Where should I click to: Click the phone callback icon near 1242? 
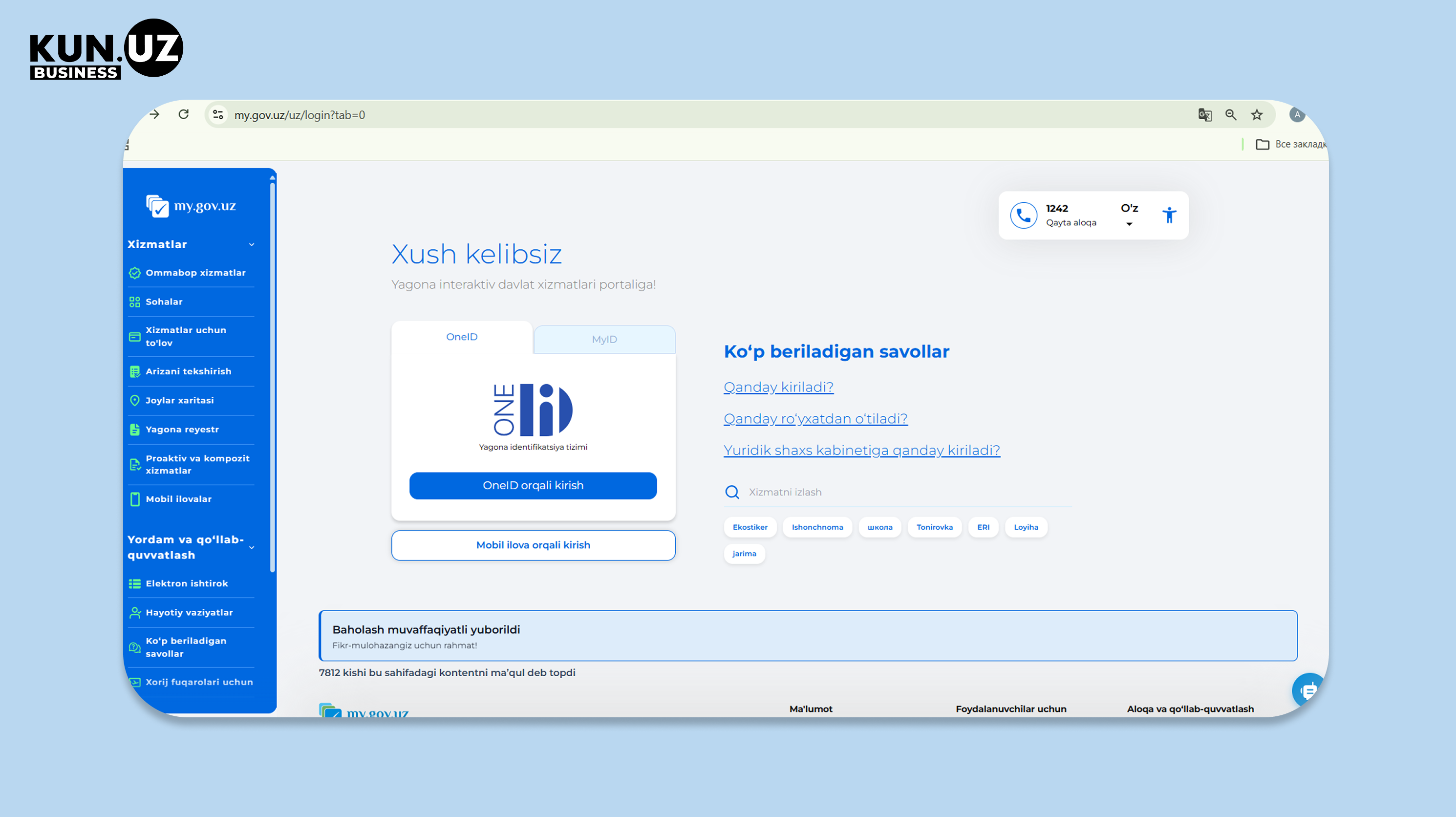click(1023, 215)
